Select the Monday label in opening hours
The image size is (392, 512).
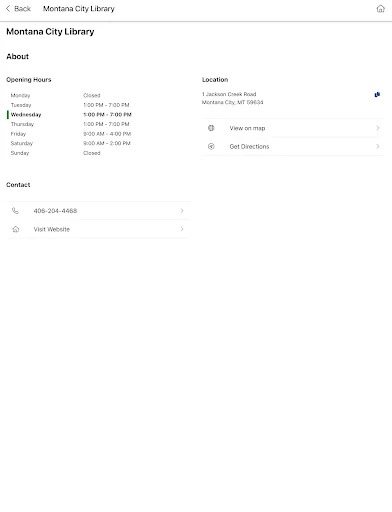coord(20,95)
